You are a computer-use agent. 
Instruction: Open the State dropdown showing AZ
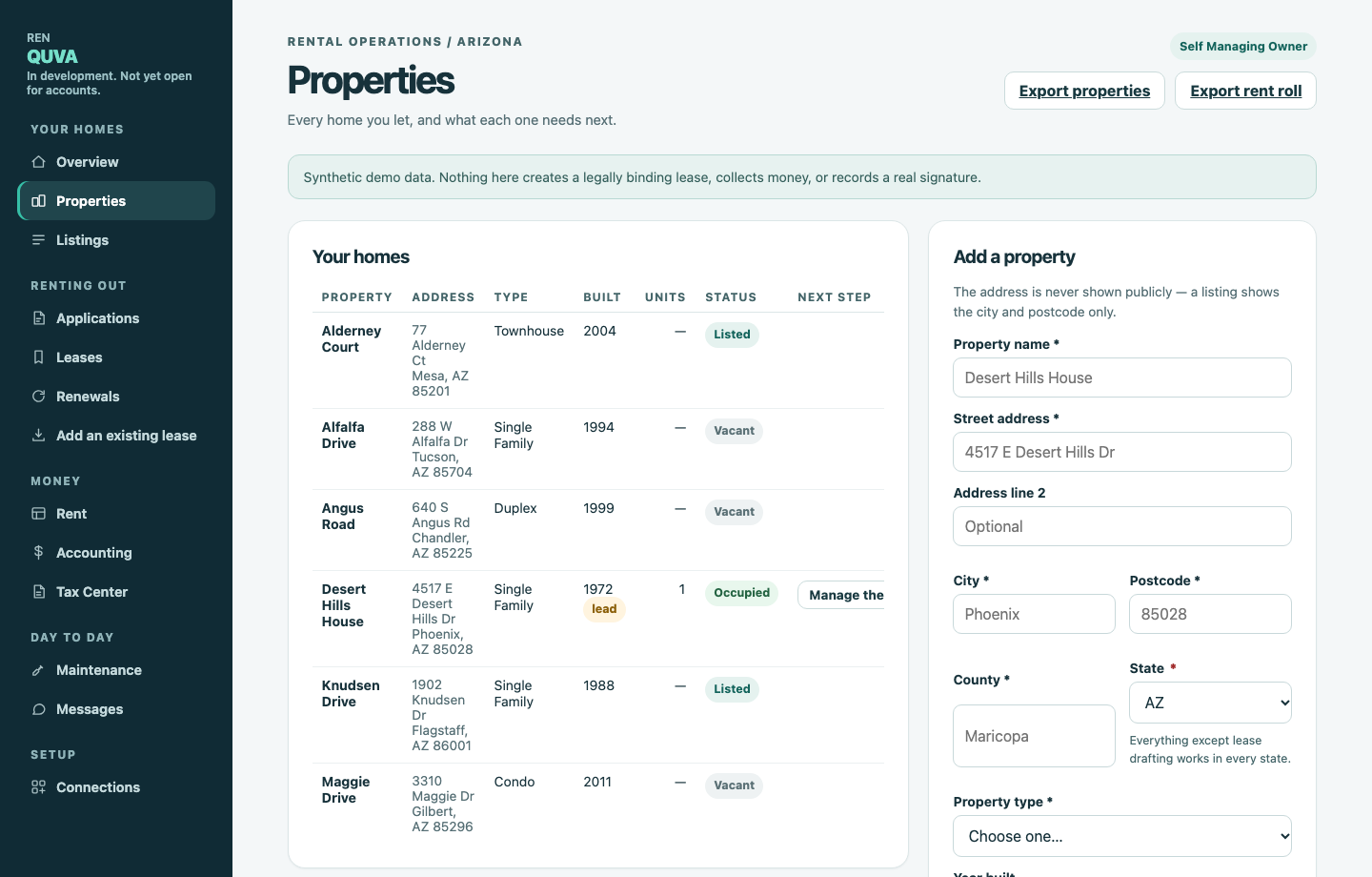click(1210, 703)
